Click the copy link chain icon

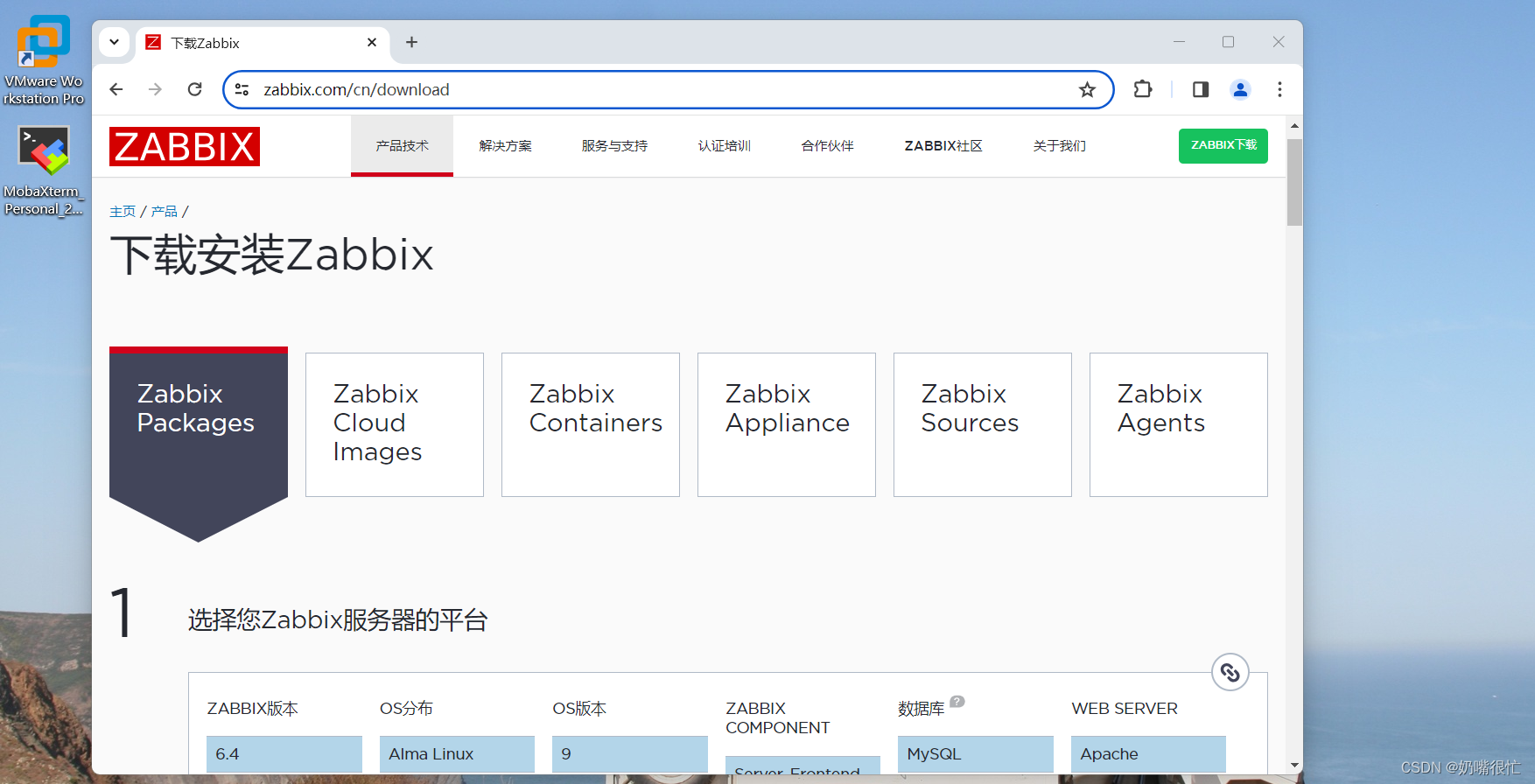pyautogui.click(x=1230, y=672)
